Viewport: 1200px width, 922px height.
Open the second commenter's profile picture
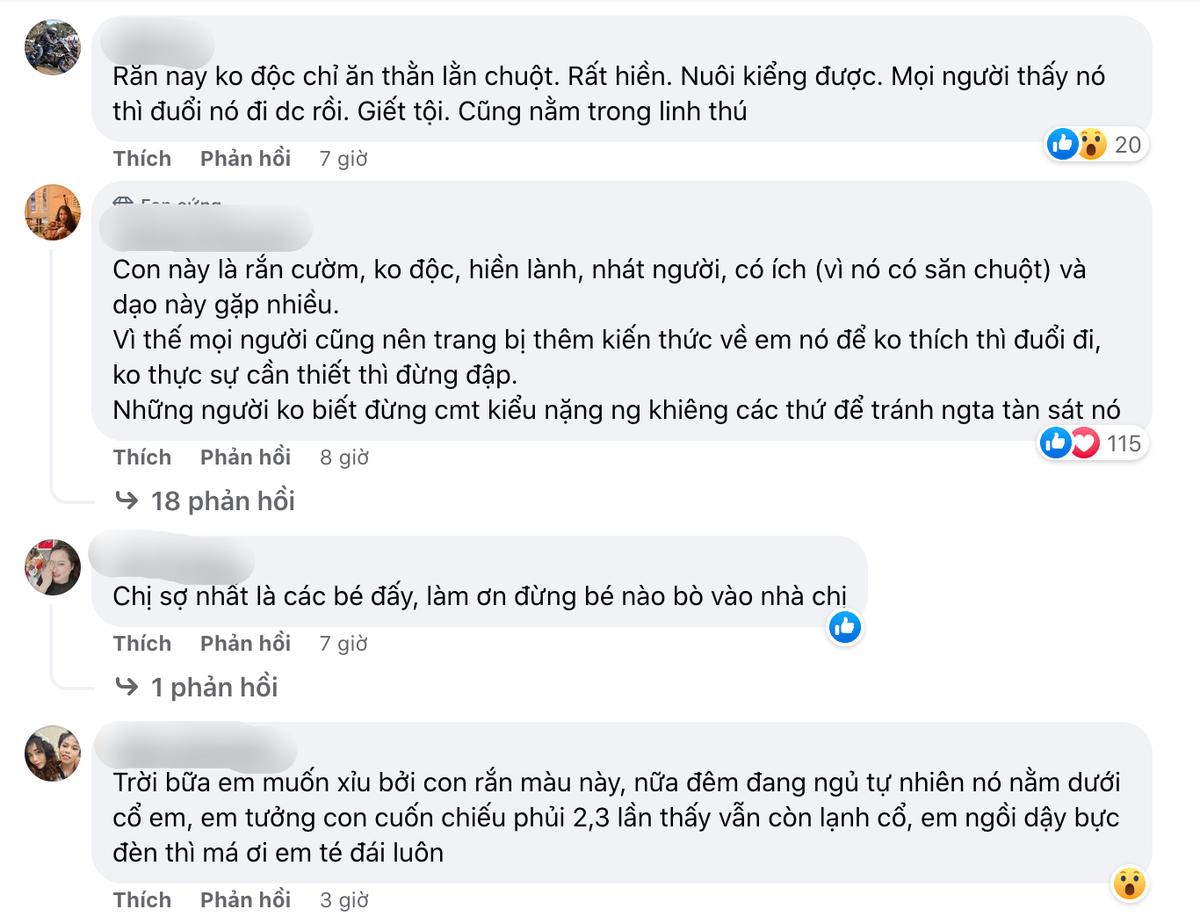coord(52,213)
